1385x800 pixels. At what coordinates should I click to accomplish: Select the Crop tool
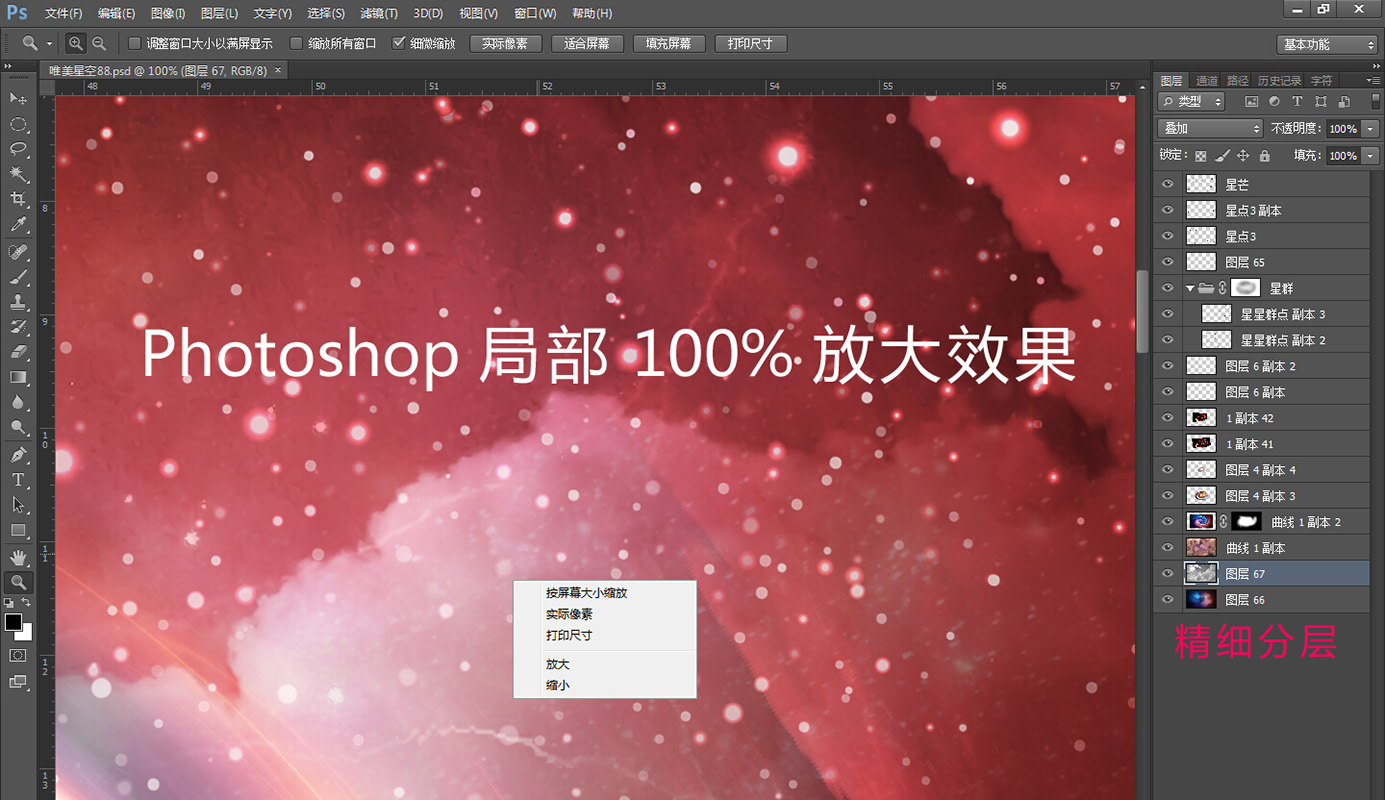18,200
